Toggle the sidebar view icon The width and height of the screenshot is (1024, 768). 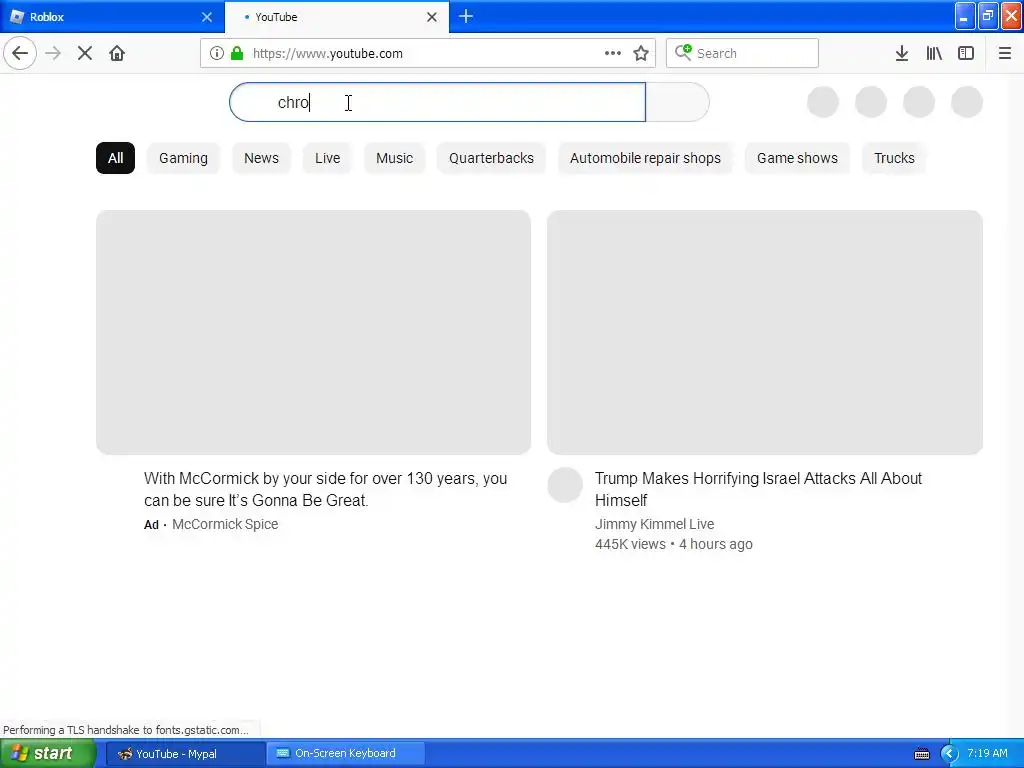click(x=966, y=53)
